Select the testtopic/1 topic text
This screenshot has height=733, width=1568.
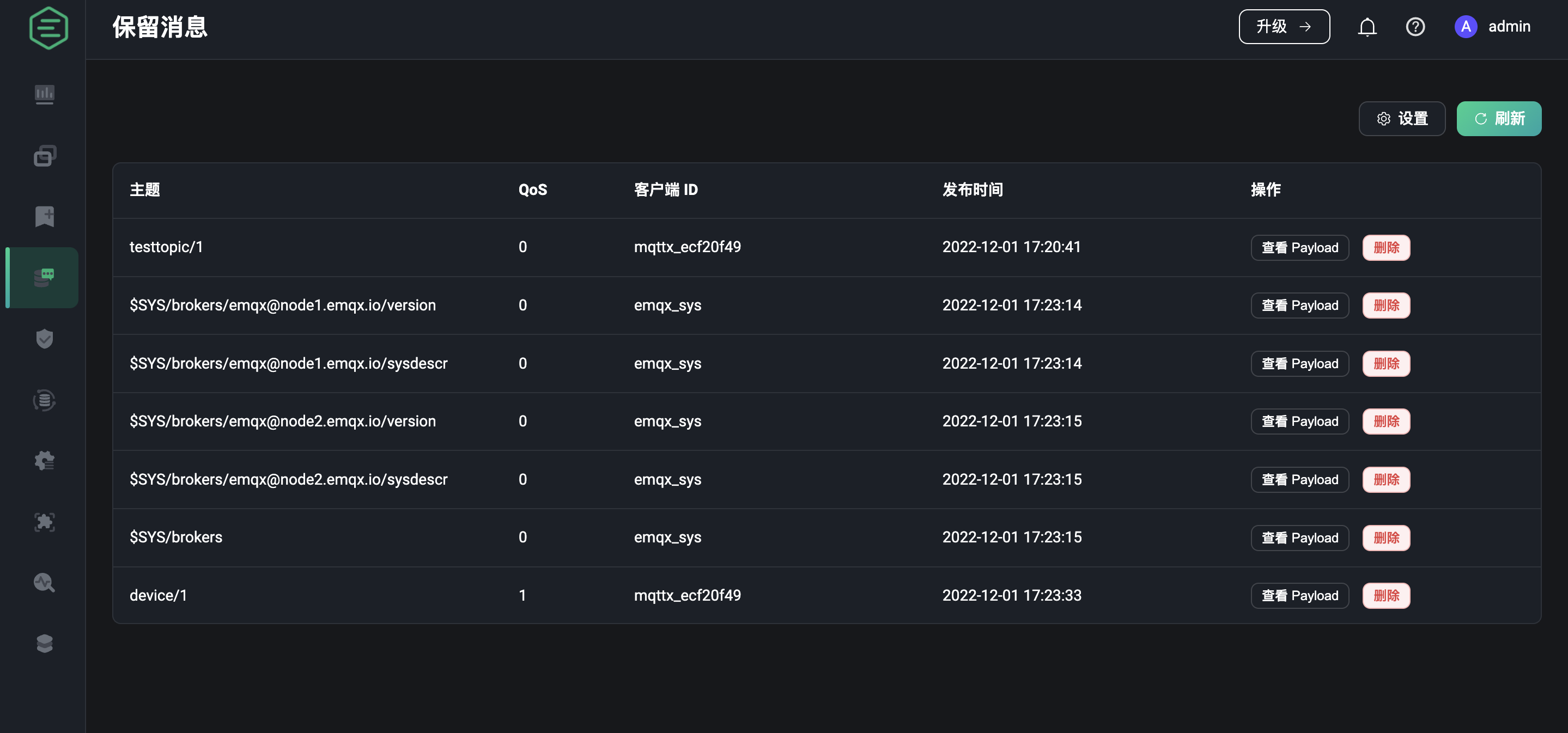coord(166,247)
